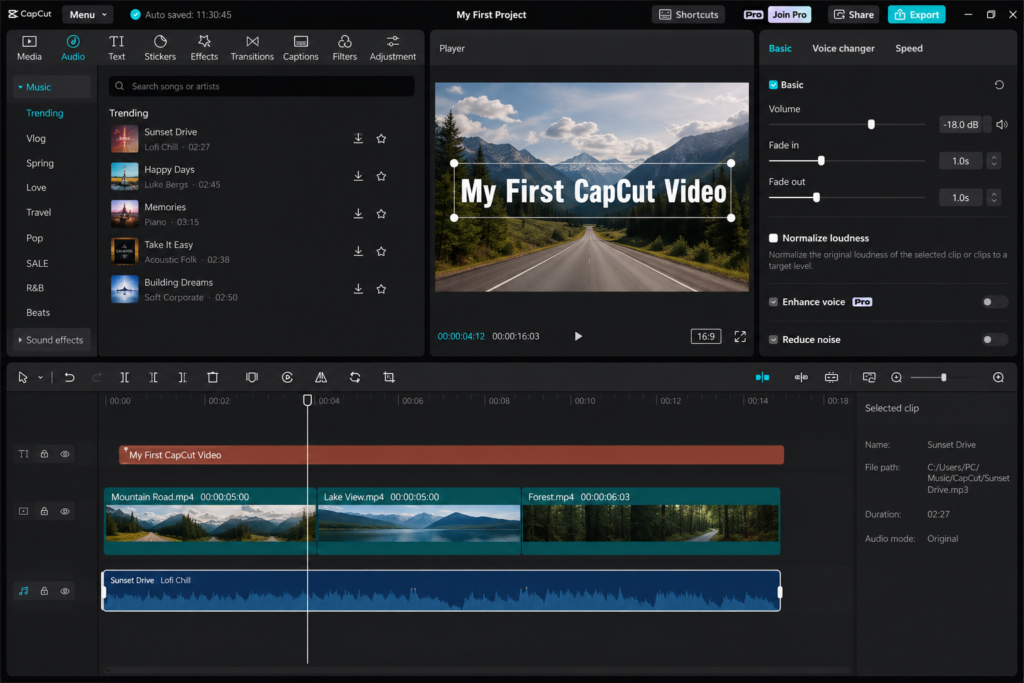Select the Forest.mp4 clip
1024x683 pixels.
point(651,521)
